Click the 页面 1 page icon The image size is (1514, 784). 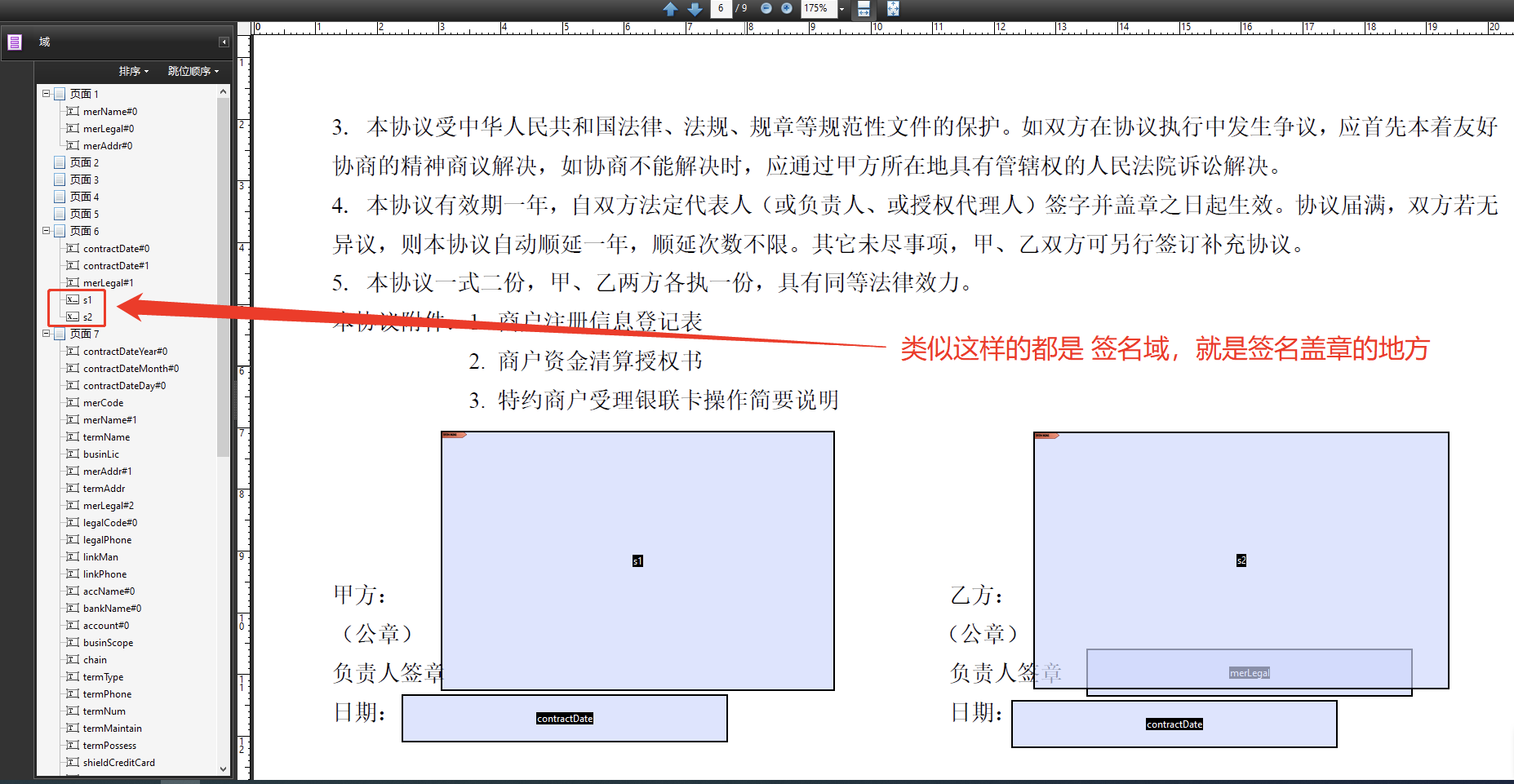[x=60, y=94]
